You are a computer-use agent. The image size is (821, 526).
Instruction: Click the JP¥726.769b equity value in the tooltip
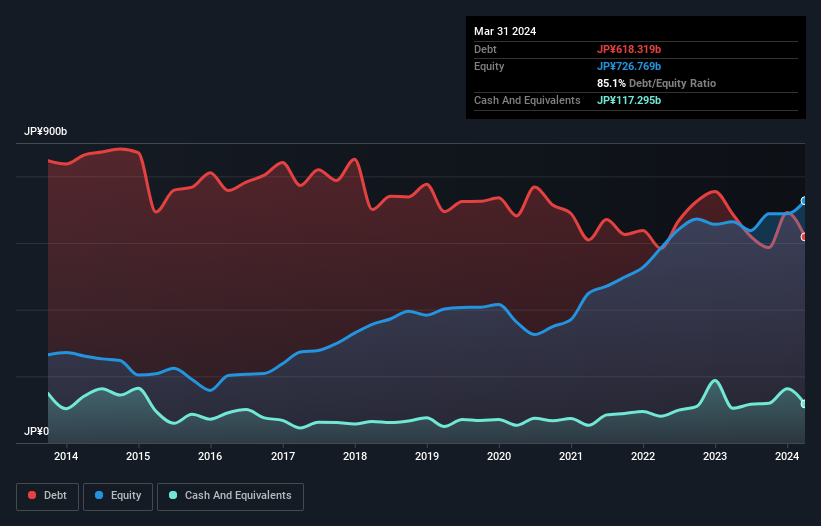pyautogui.click(x=629, y=66)
